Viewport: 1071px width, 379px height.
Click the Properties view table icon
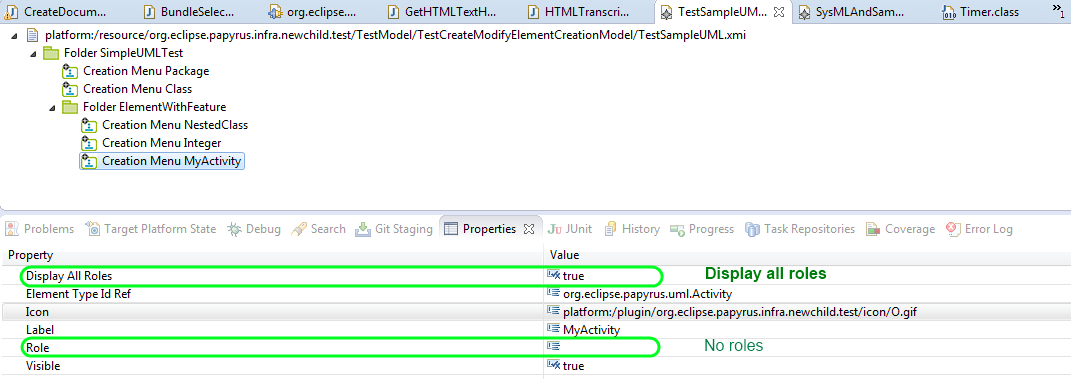[451, 229]
